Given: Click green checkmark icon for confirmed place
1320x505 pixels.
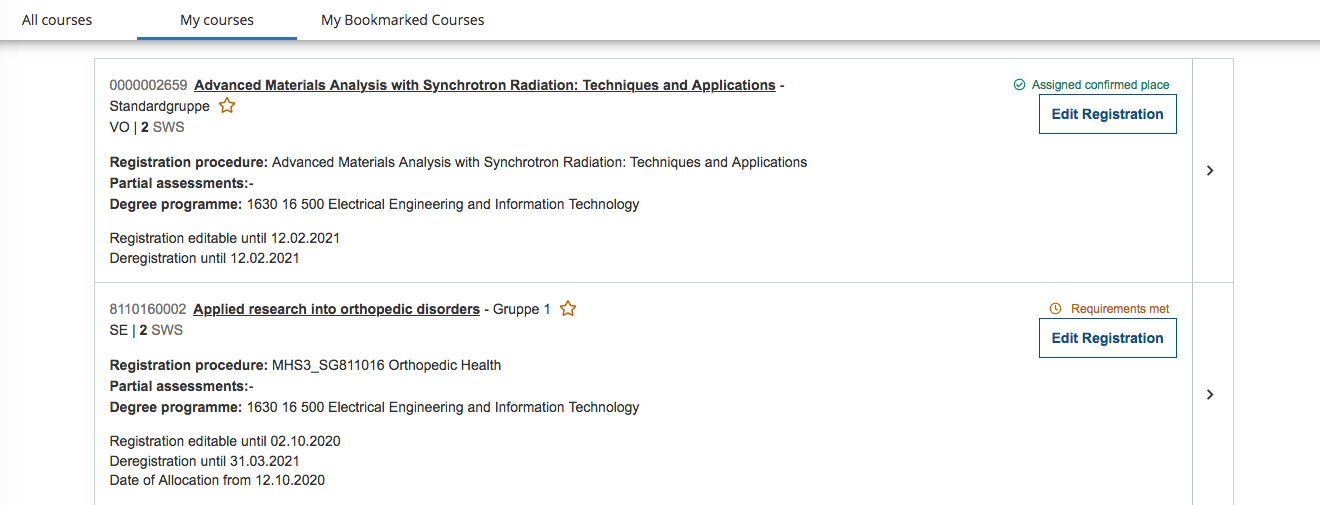Looking at the screenshot, I should (1019, 85).
